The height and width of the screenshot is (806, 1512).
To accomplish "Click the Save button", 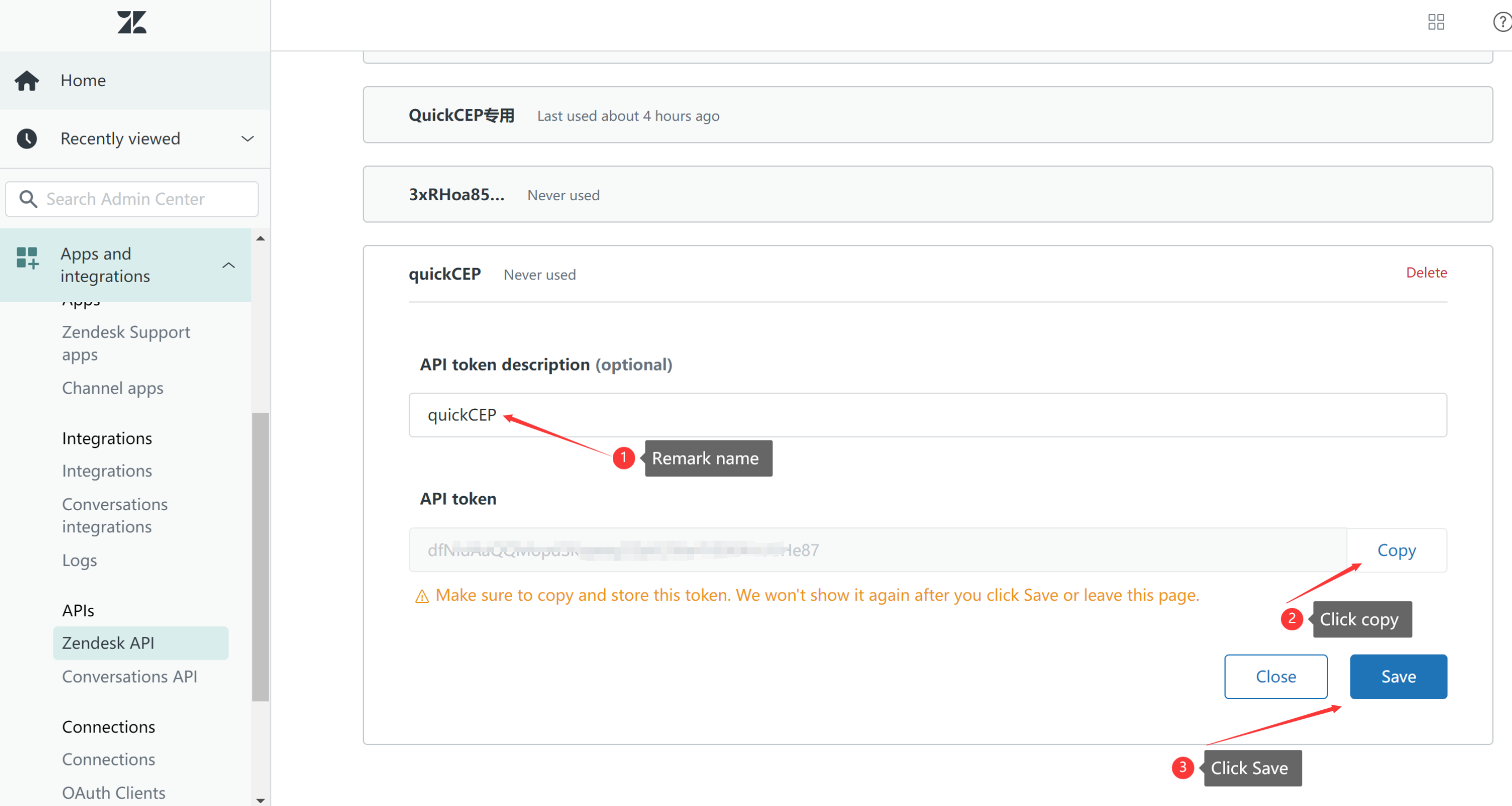I will 1398,677.
